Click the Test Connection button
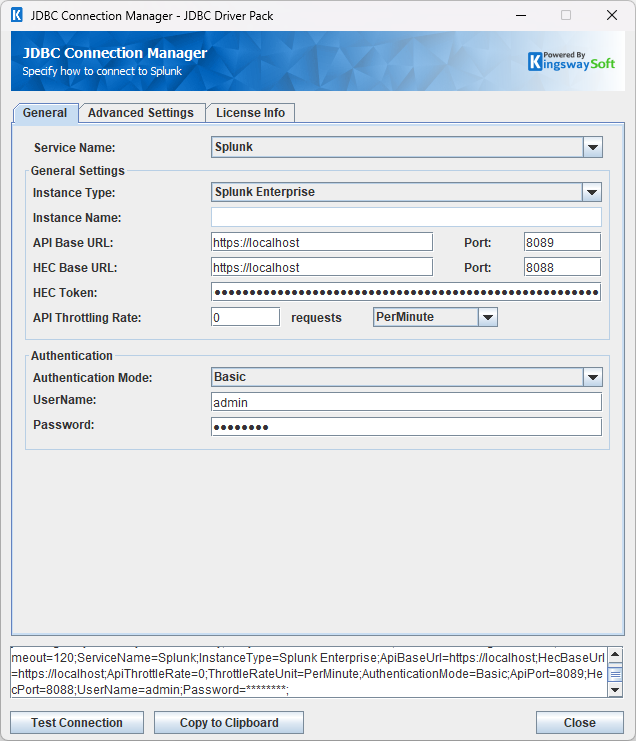Screen dimensions: 636x741 77,723
